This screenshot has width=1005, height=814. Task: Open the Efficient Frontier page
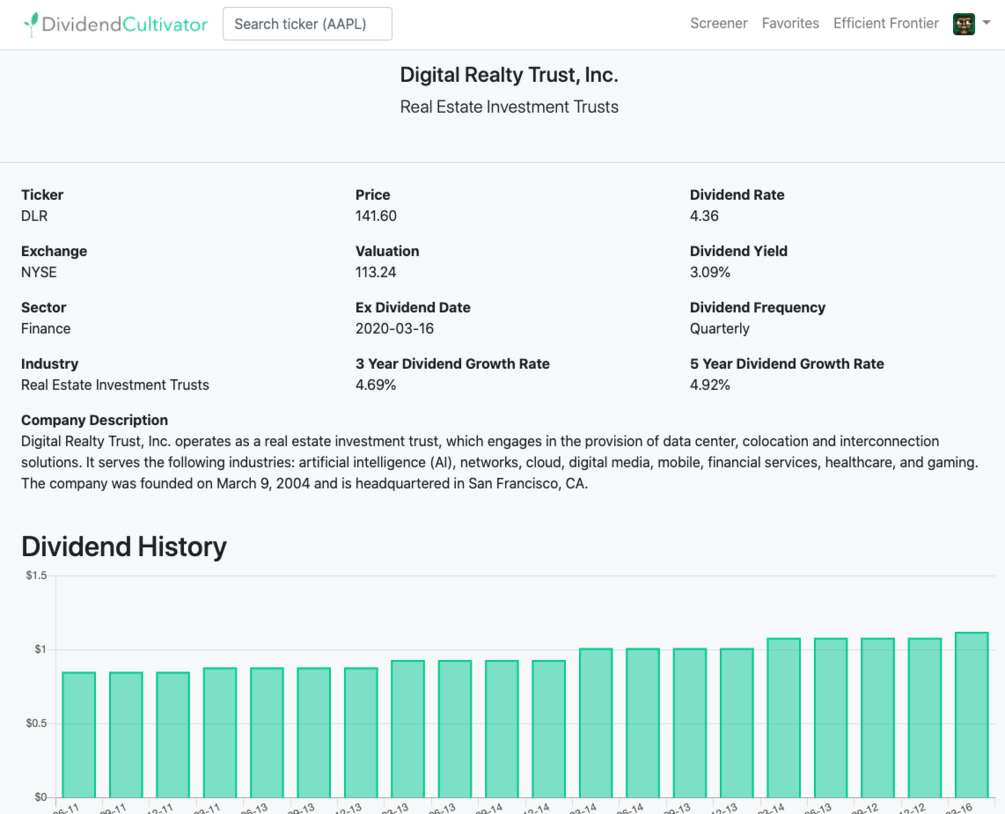coord(886,24)
